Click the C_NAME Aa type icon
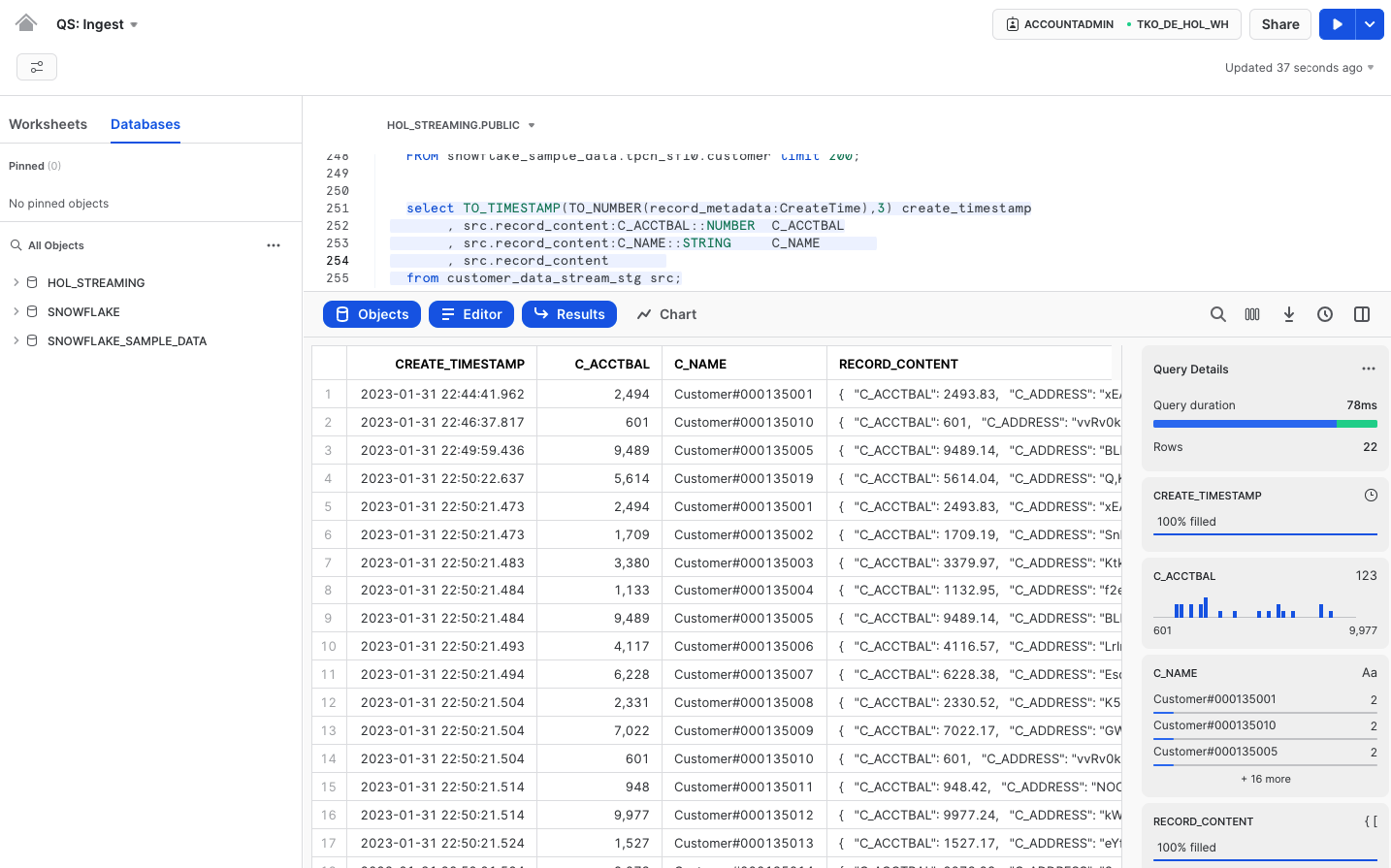This screenshot has height=868, width=1391. tap(1370, 672)
